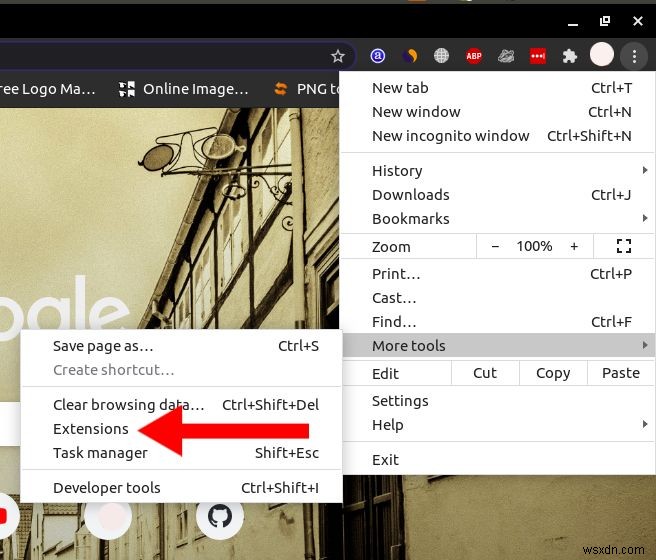The image size is (656, 560).
Task: Open the pale pink shortcut tile
Action: 108,517
